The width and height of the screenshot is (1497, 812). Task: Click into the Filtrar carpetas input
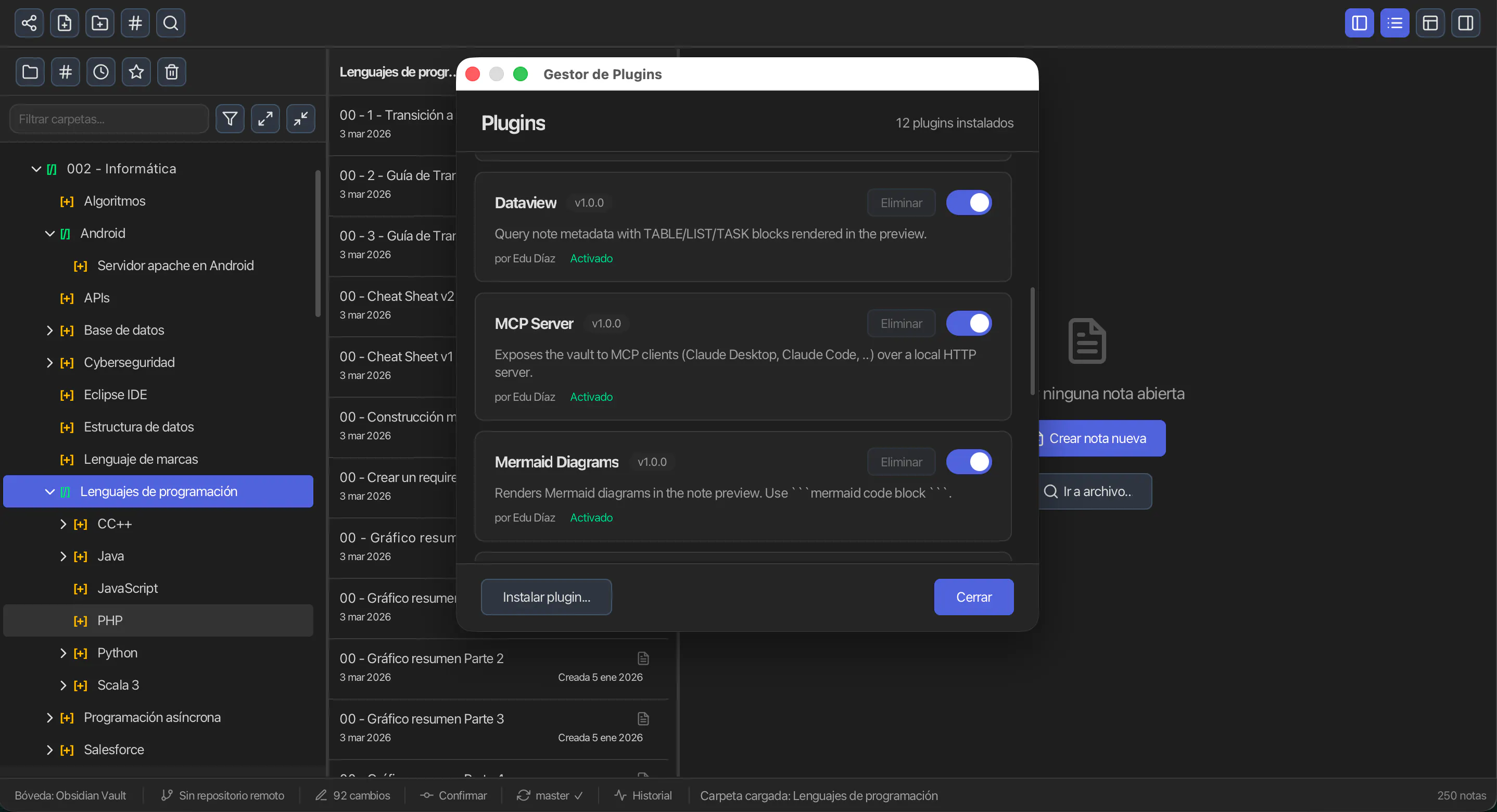click(109, 119)
